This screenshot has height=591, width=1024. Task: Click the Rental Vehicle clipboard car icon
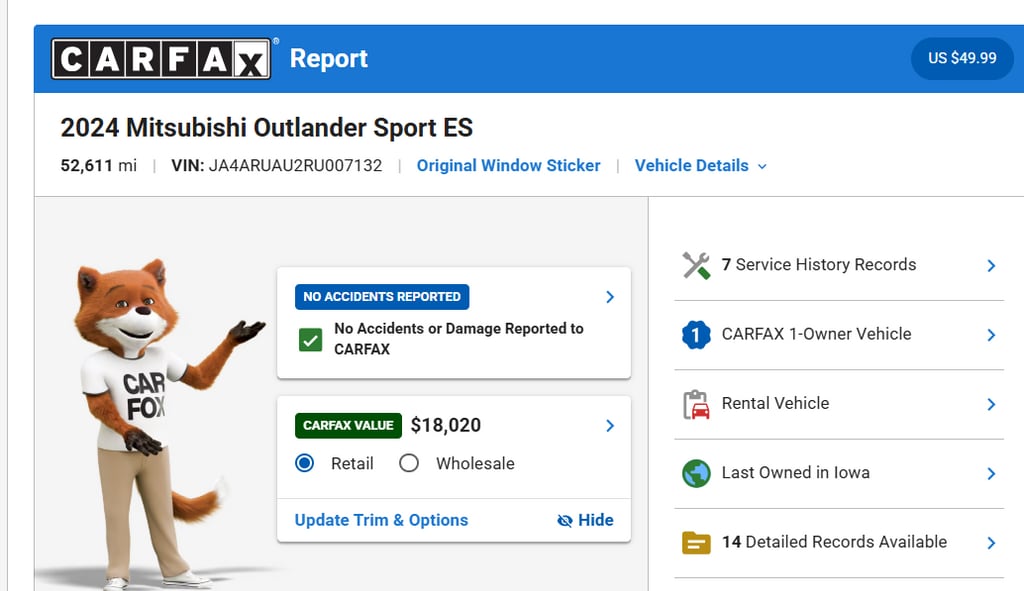(x=696, y=404)
